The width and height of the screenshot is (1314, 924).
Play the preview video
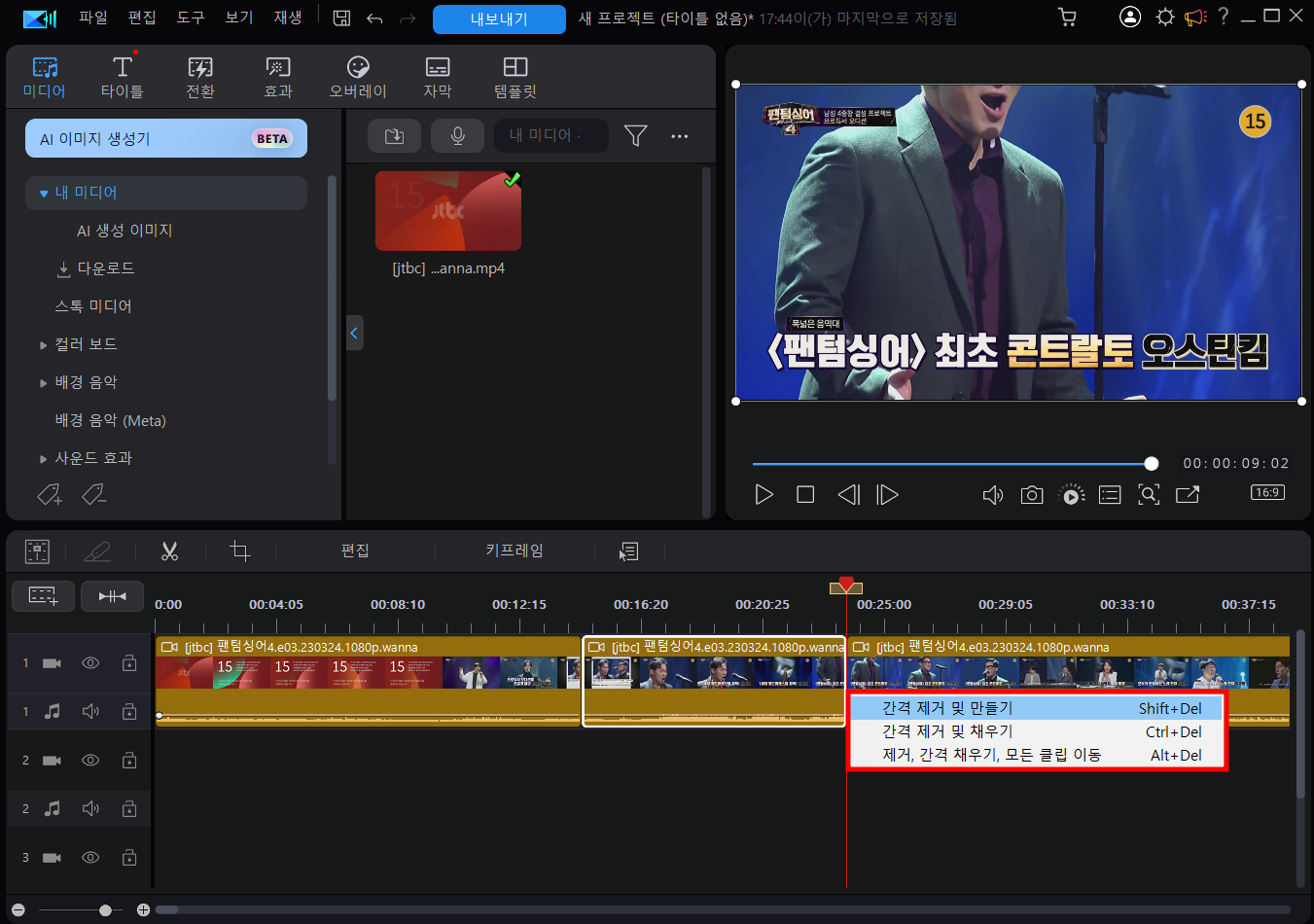click(x=764, y=495)
